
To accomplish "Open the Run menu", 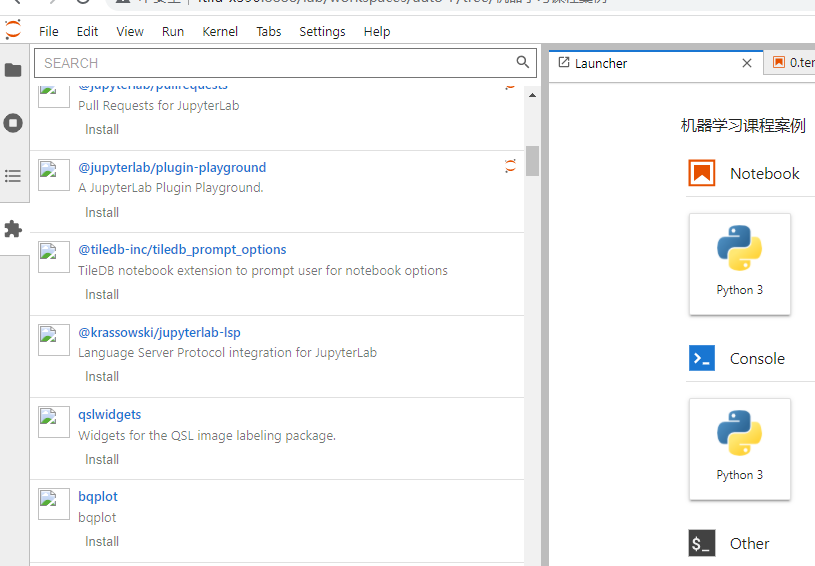I will tap(173, 32).
